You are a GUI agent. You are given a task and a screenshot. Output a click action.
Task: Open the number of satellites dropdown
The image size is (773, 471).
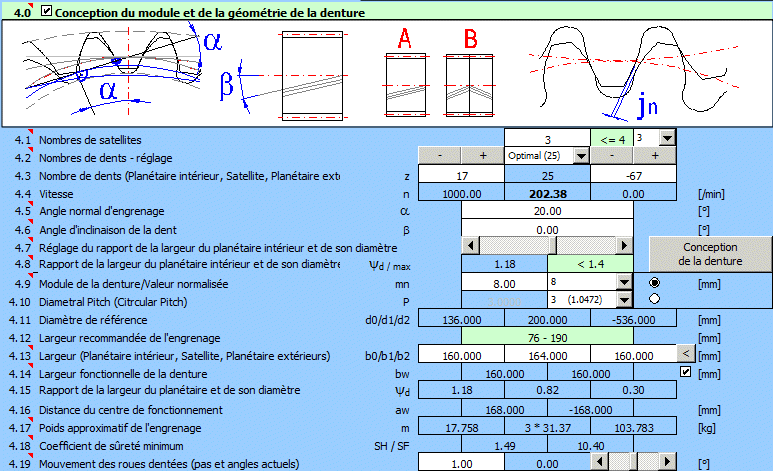click(x=667, y=138)
